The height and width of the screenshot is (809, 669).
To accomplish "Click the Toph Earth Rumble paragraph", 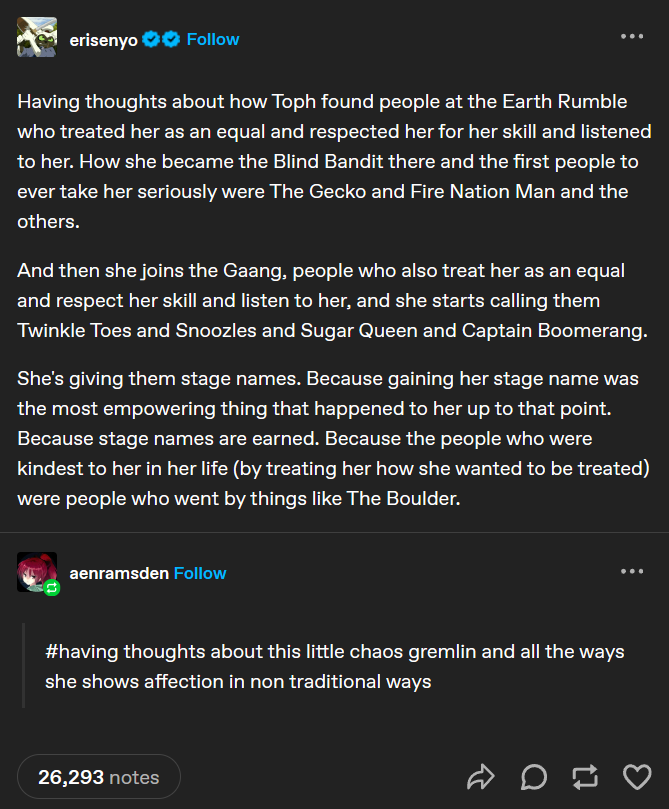I will [334, 161].
